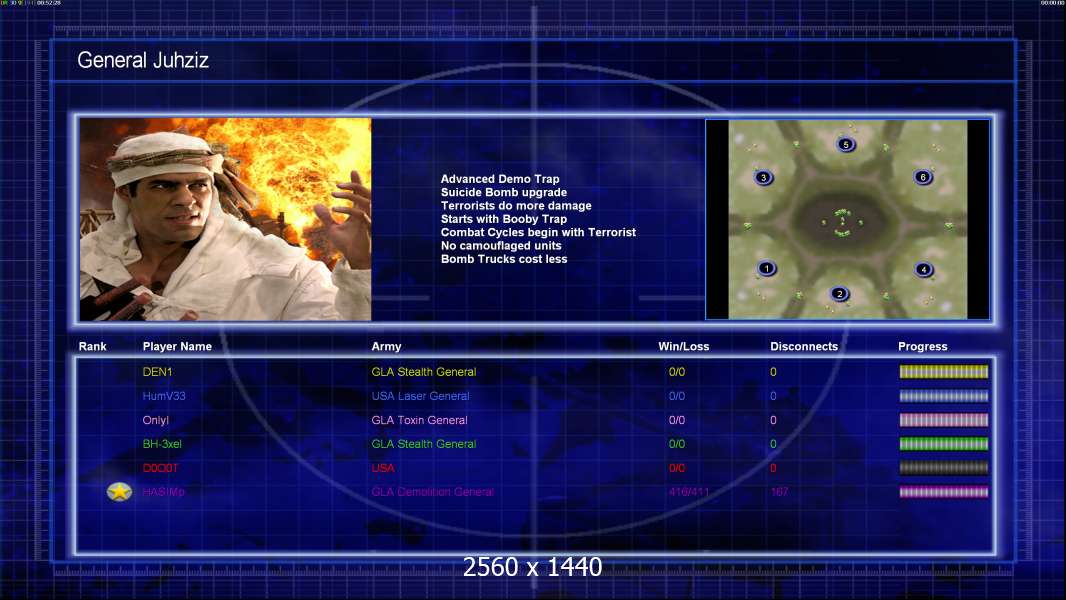Click the Win/Loss column header

pyautogui.click(x=683, y=347)
